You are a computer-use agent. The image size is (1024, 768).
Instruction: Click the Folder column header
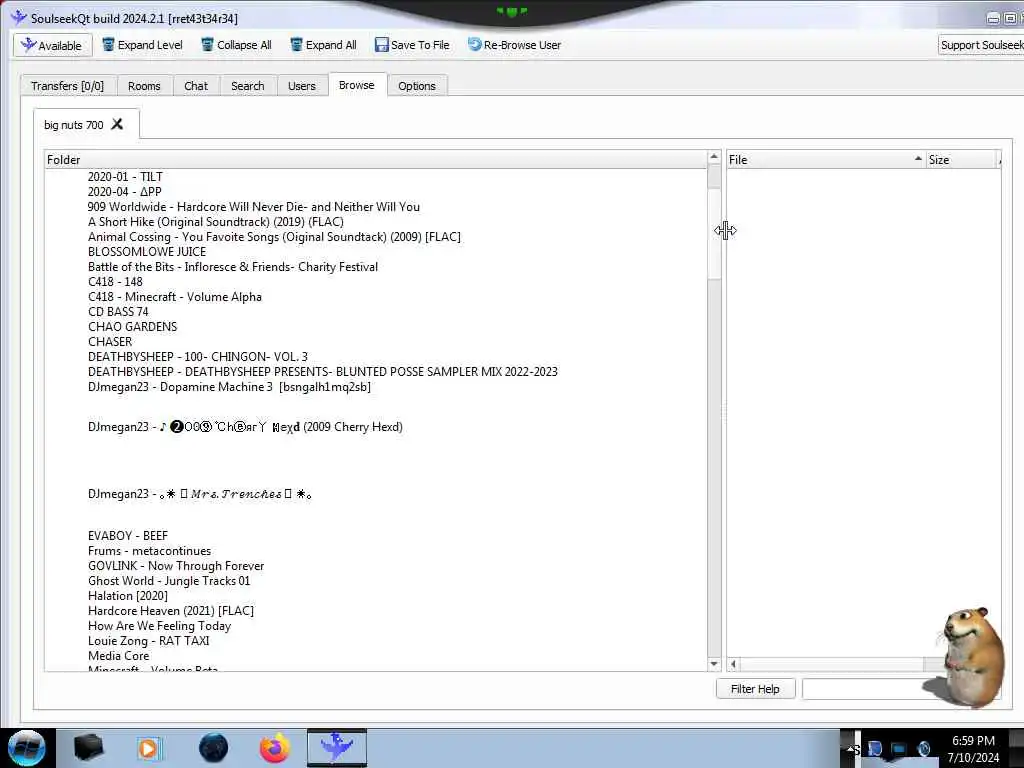click(376, 159)
